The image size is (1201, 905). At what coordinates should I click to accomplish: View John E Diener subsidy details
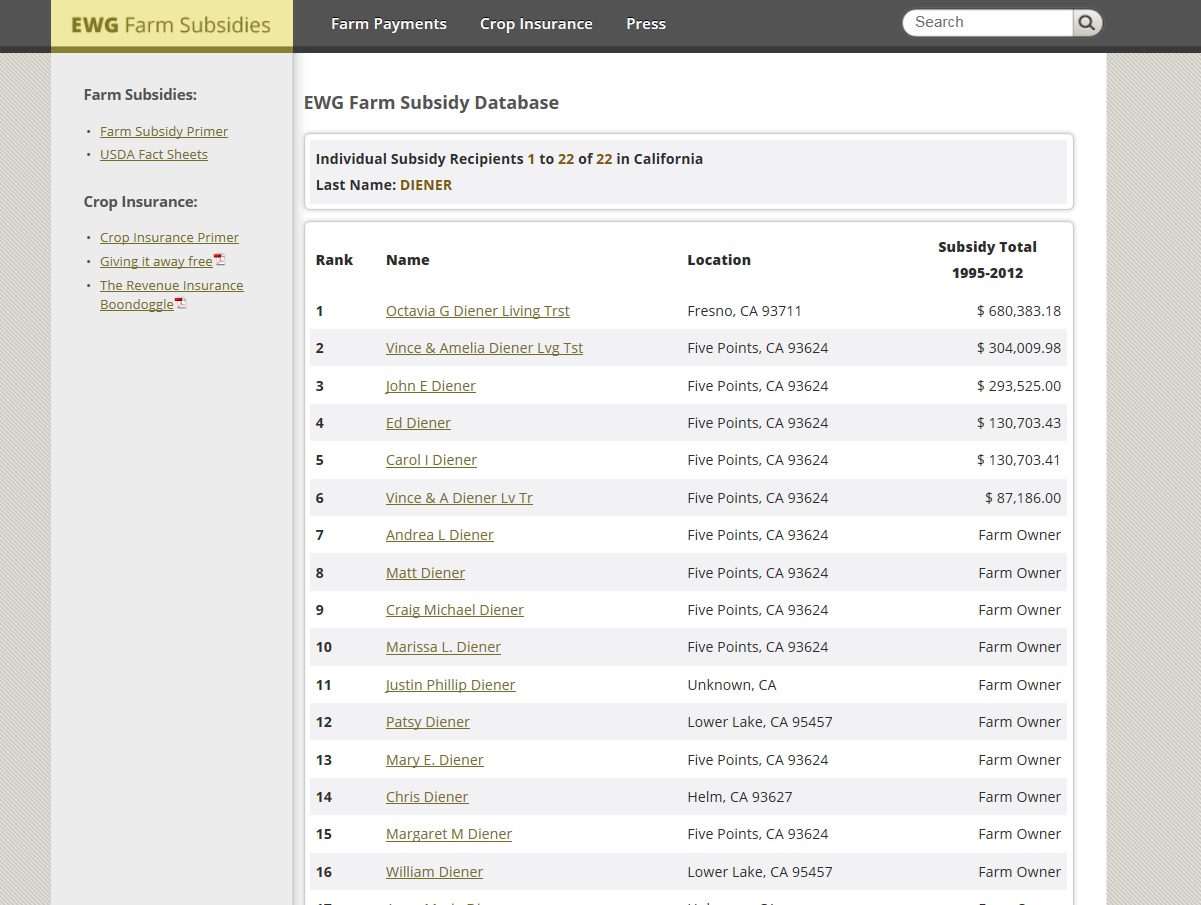430,386
